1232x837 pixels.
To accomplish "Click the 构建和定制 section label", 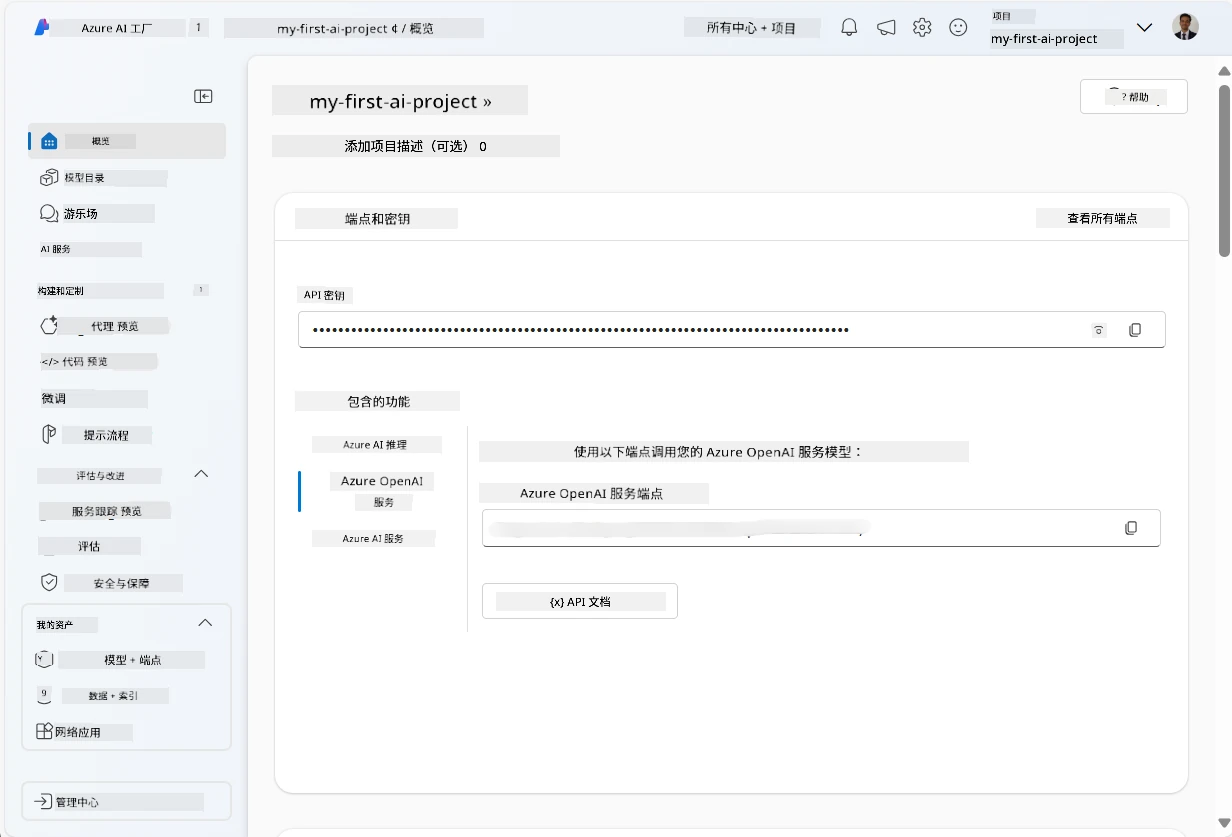I will coord(61,291).
